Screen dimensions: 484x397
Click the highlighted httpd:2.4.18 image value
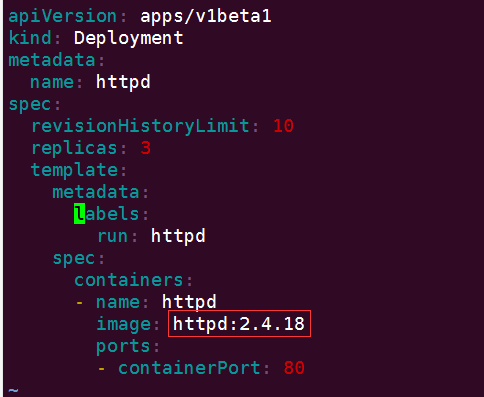coord(239,324)
